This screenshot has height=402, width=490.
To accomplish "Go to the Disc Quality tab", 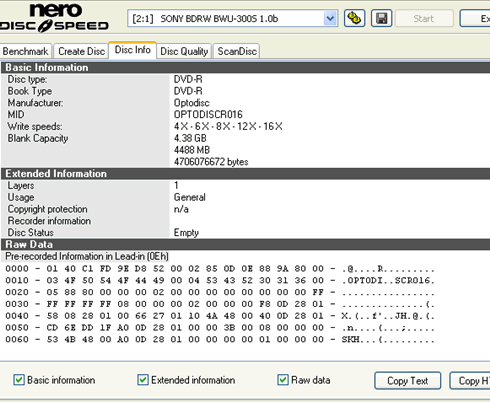I will coord(184,51).
